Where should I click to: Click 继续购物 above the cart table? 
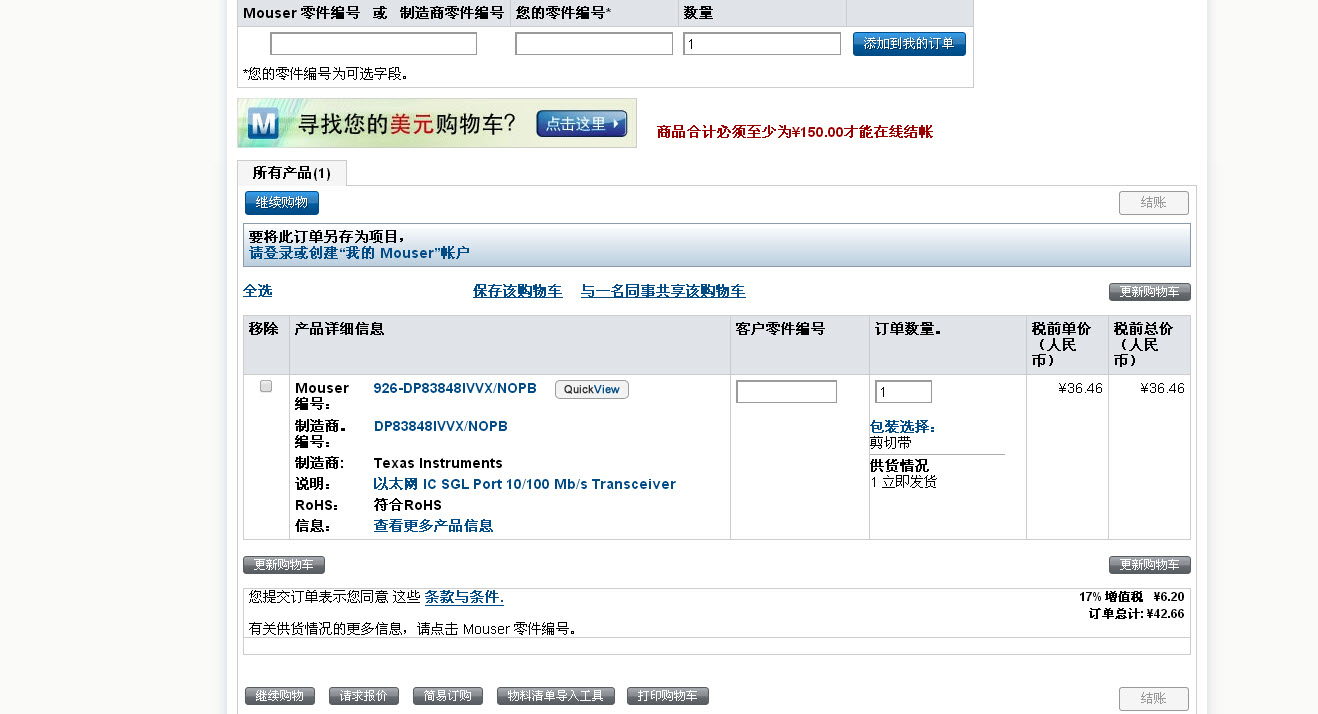coord(282,203)
